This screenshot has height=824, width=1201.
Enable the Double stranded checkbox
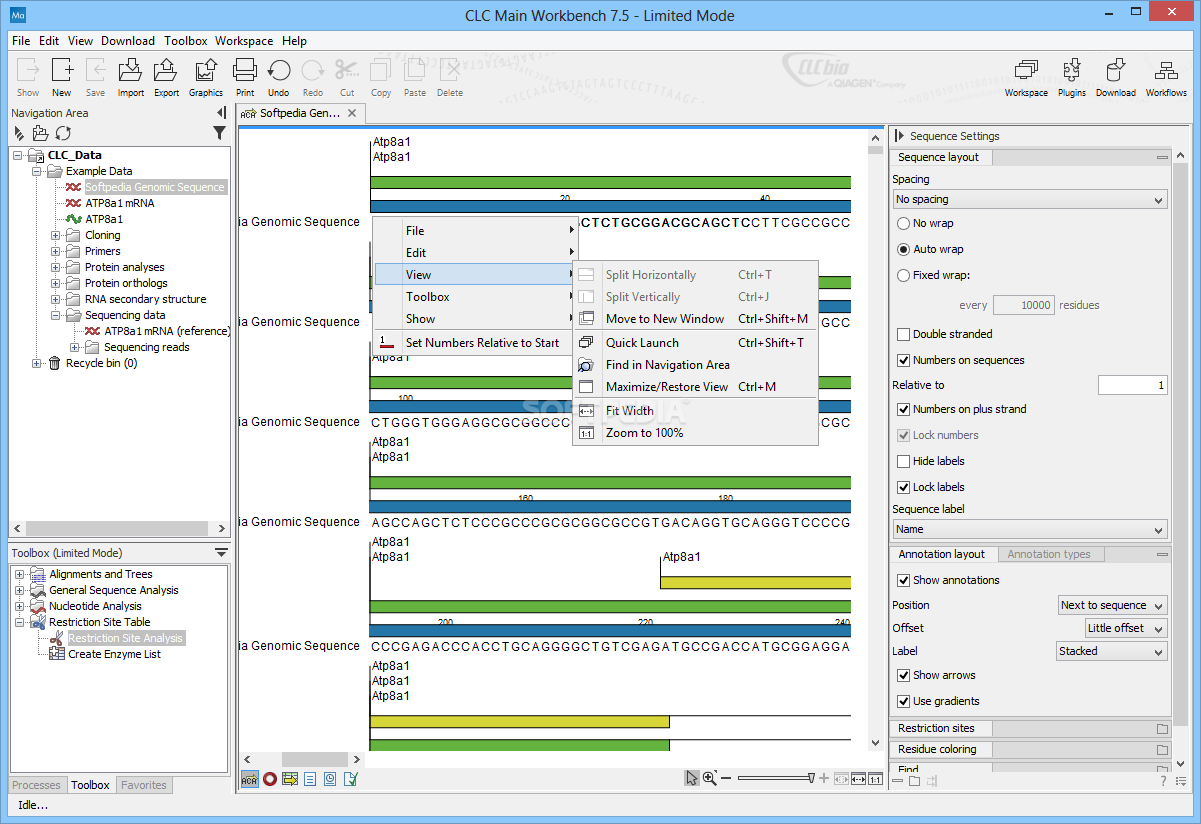click(x=904, y=334)
